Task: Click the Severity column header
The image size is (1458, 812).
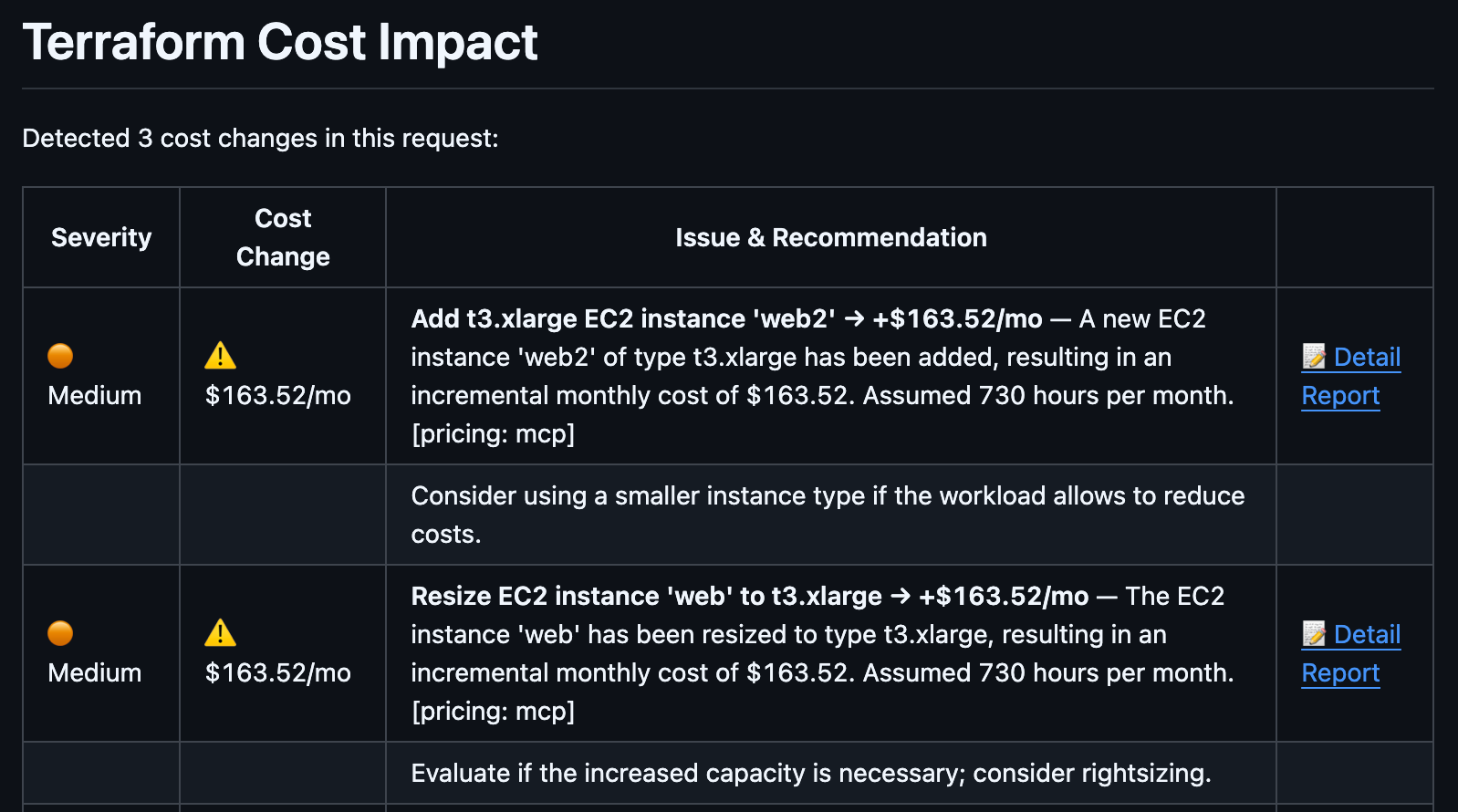Action: 101,237
